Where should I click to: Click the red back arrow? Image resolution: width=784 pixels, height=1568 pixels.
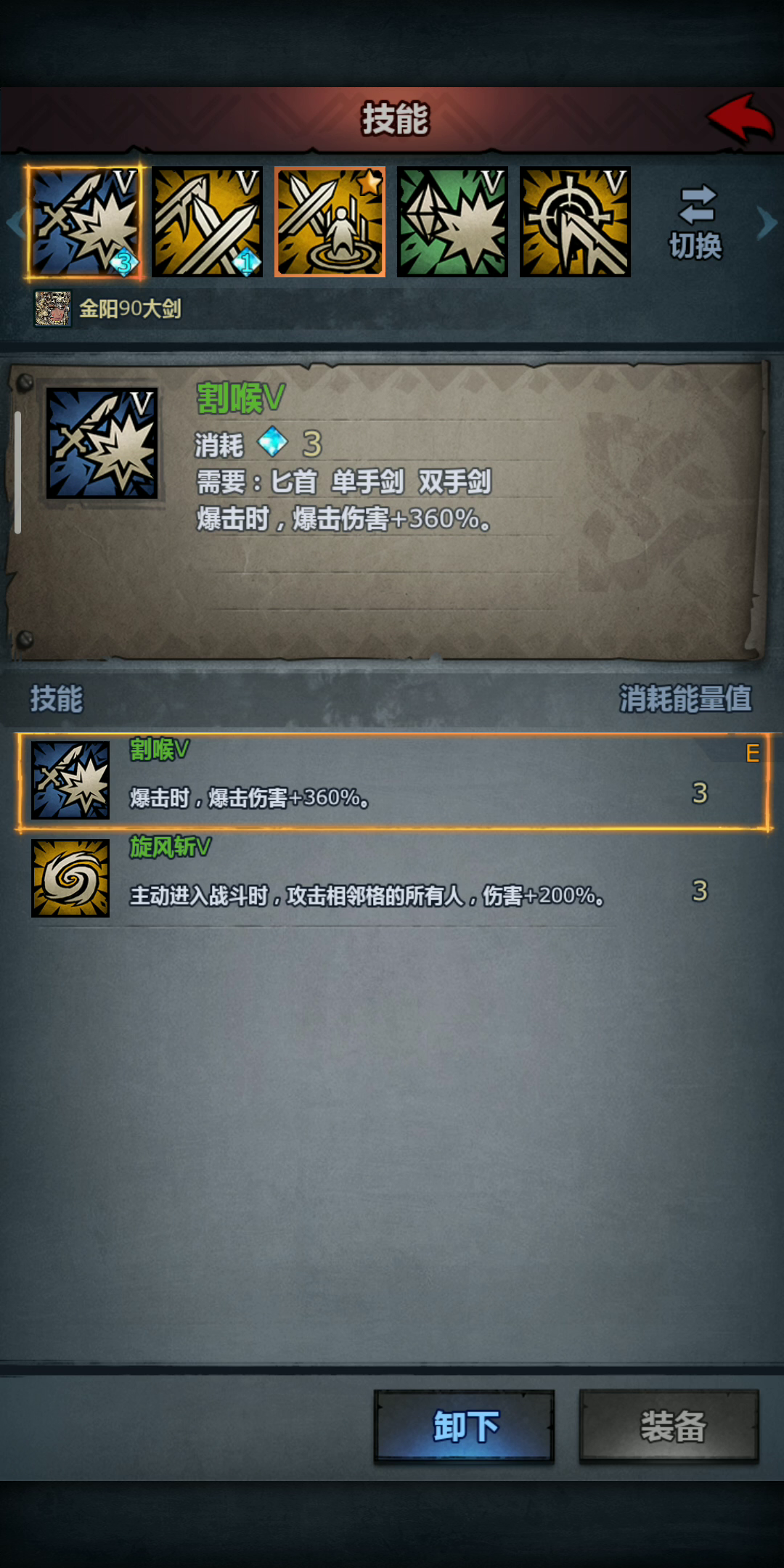click(740, 118)
